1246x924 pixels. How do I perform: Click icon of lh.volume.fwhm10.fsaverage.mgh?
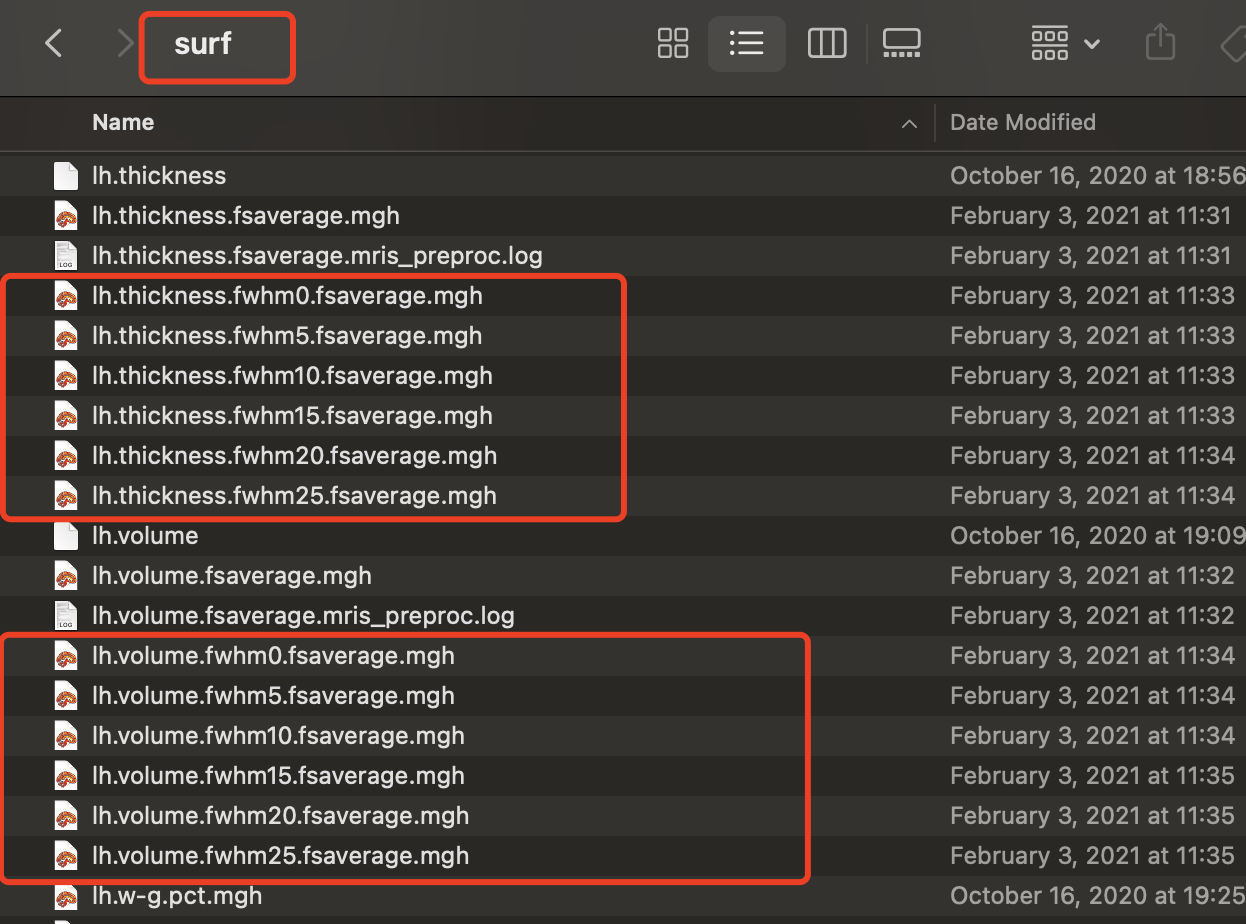coord(66,736)
